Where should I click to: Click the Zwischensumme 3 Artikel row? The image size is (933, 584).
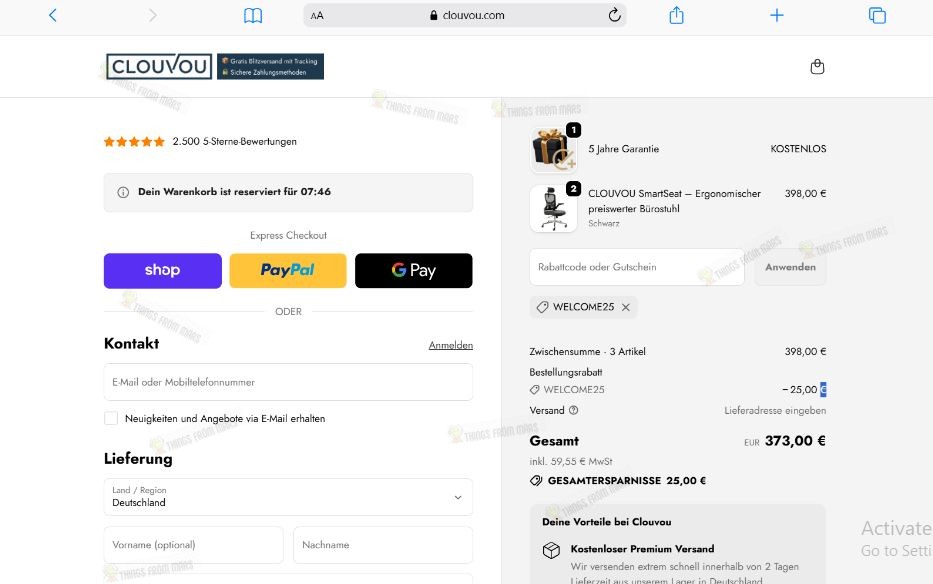tap(678, 352)
